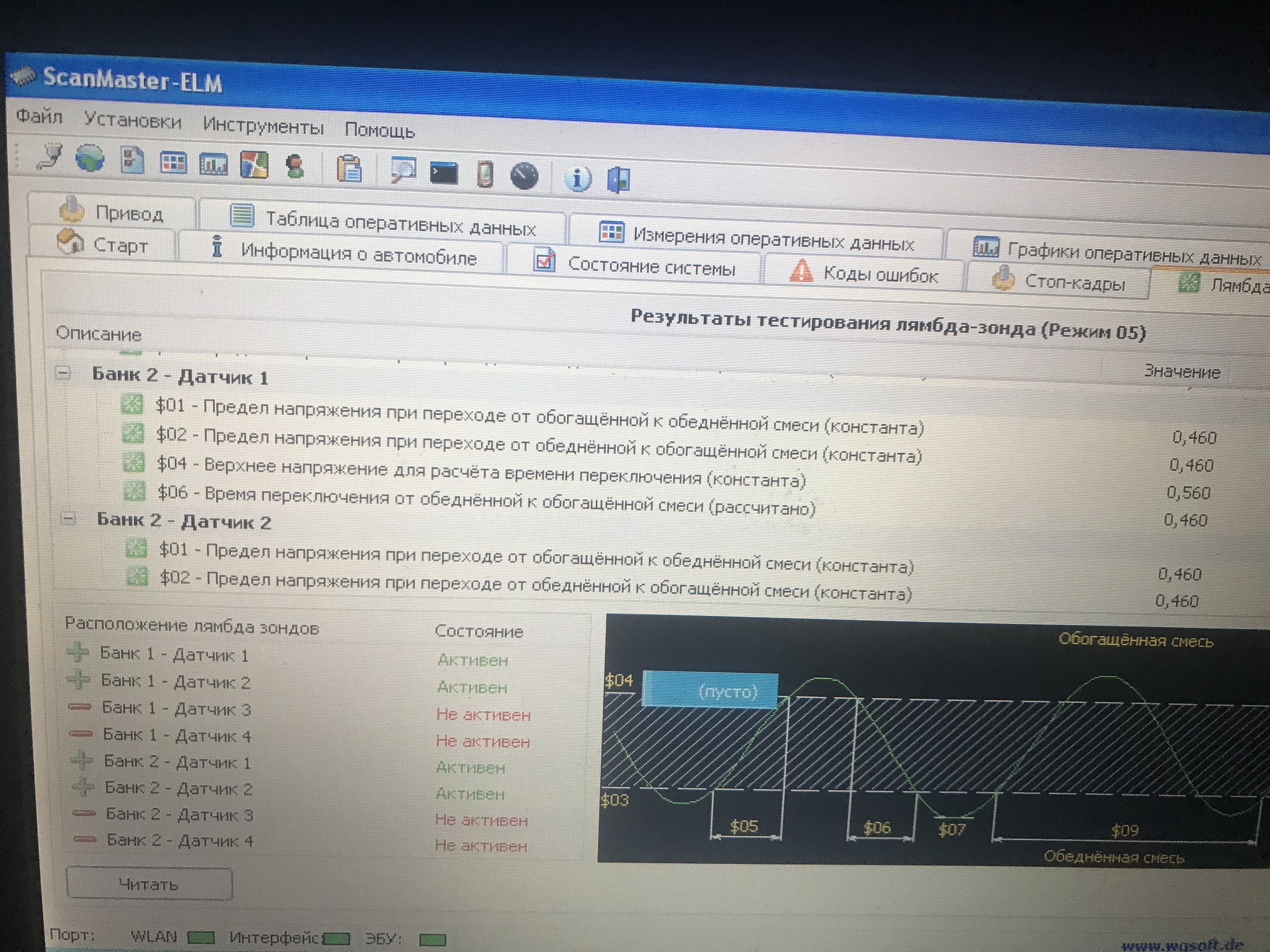This screenshot has height=952, width=1270.
Task: Click the Описание column header
Action: tap(99, 334)
